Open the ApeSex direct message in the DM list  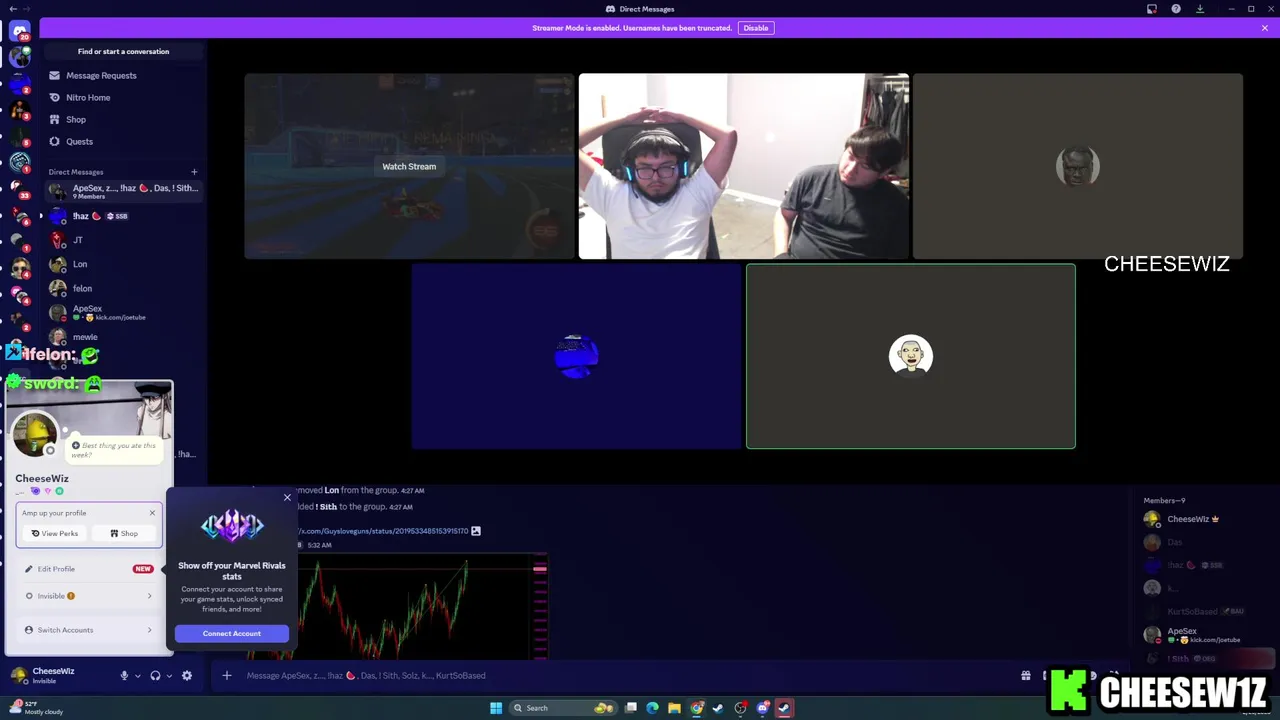(124, 312)
